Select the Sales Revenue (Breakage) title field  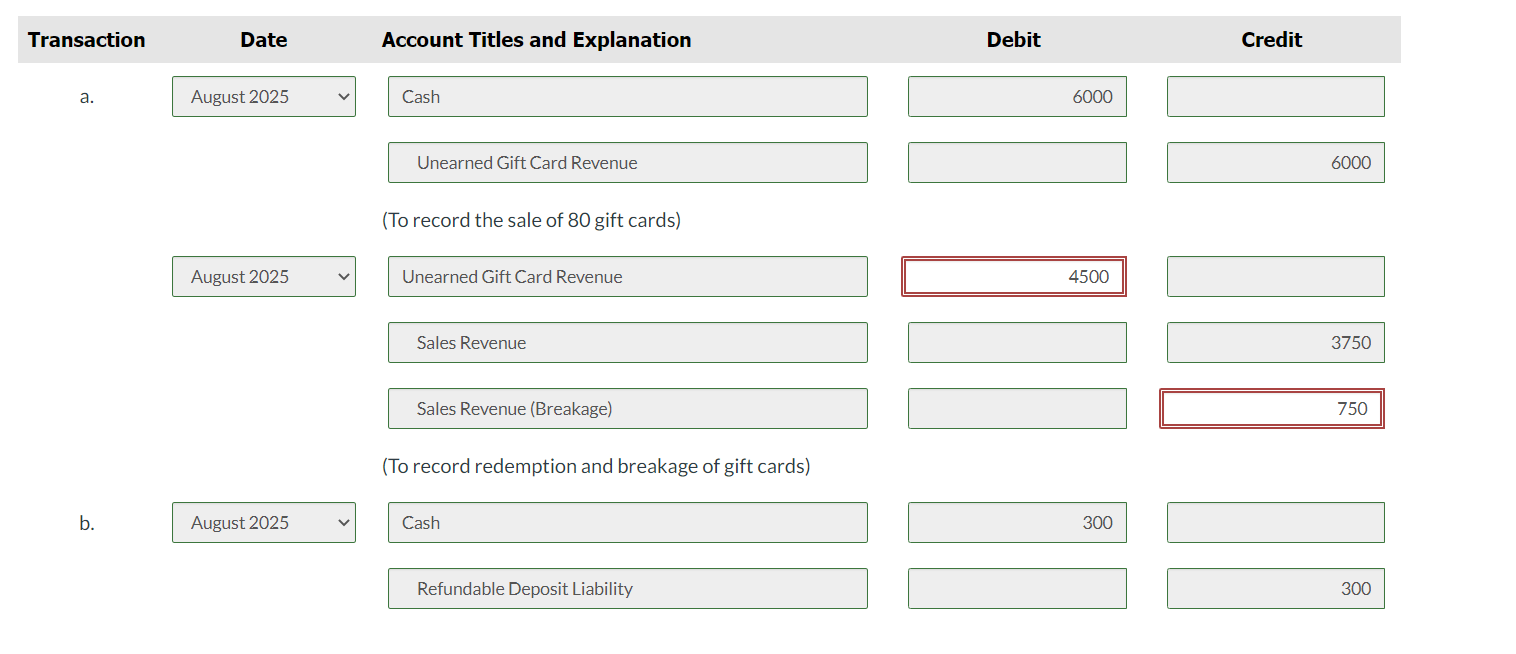[x=627, y=408]
